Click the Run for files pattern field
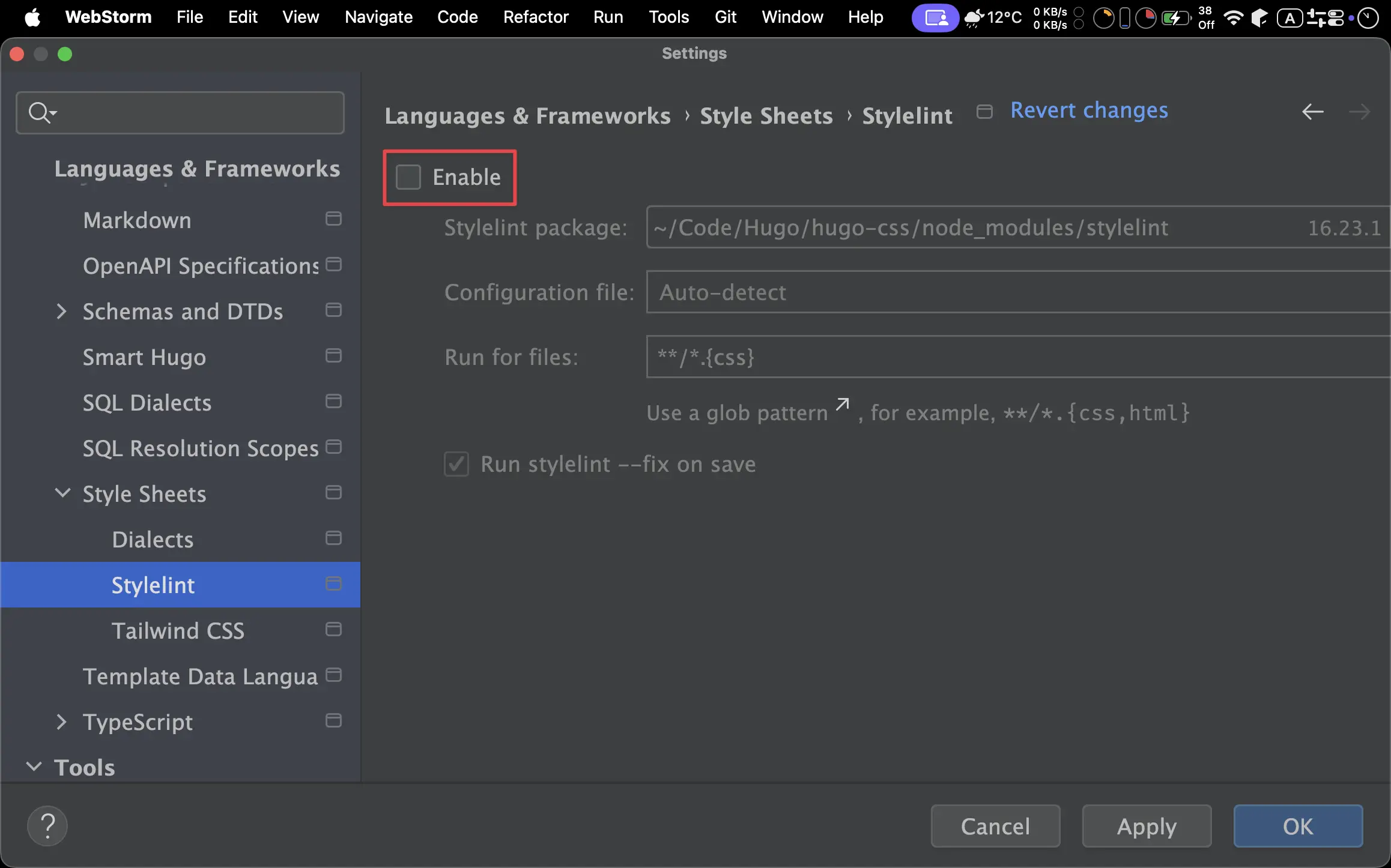 pos(1018,357)
